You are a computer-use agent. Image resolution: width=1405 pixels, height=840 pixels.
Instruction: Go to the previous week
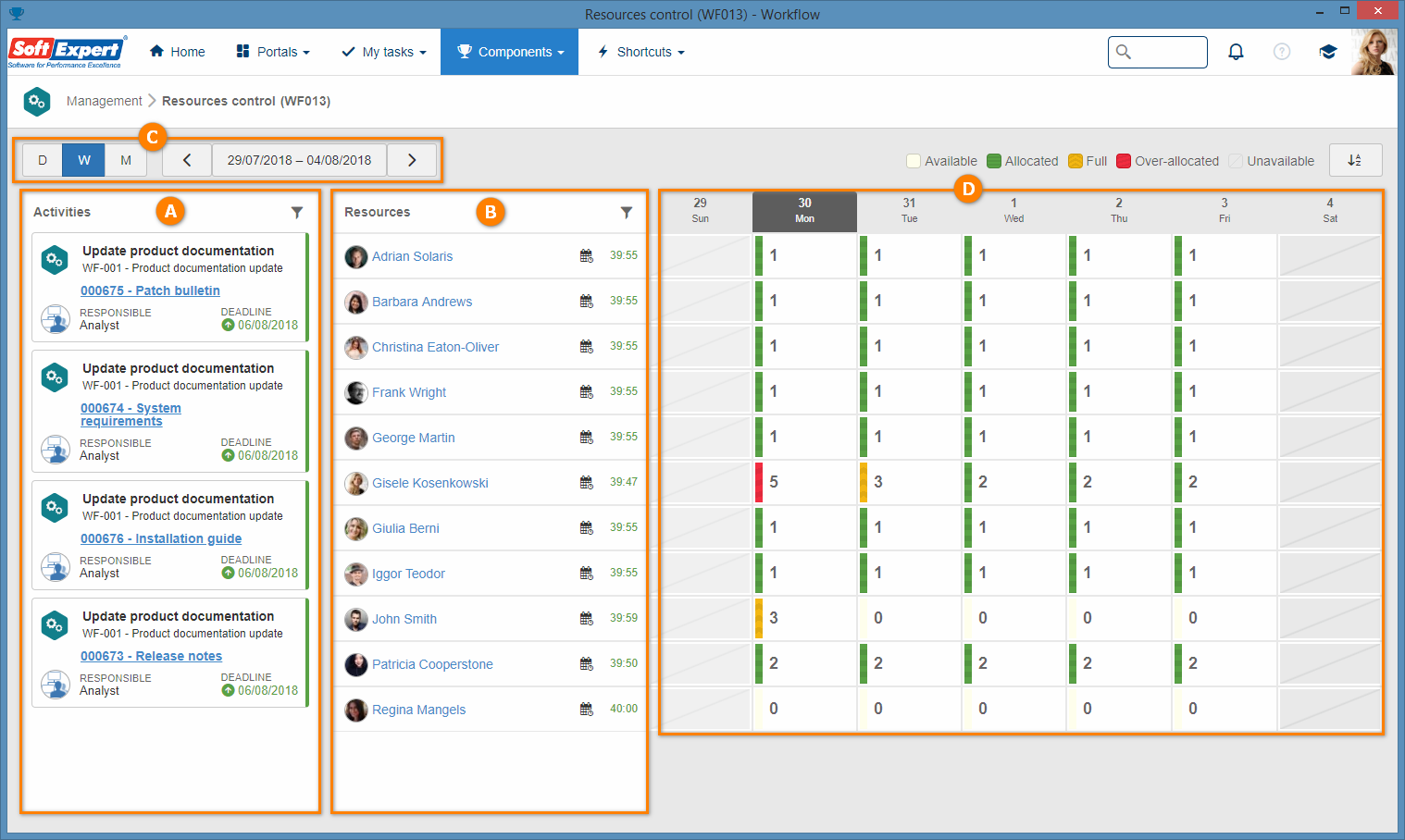(x=187, y=160)
